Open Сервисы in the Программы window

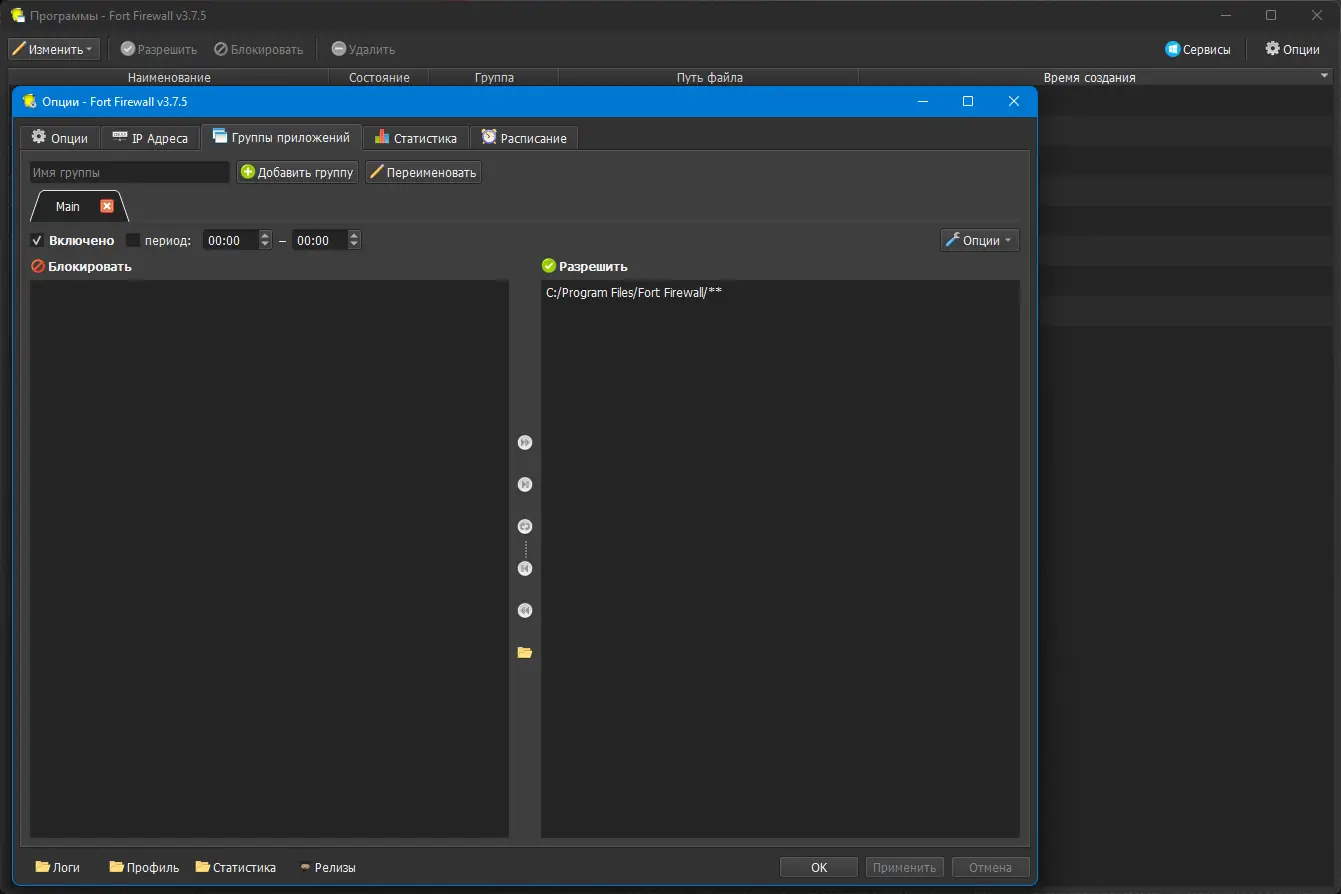(x=1198, y=49)
